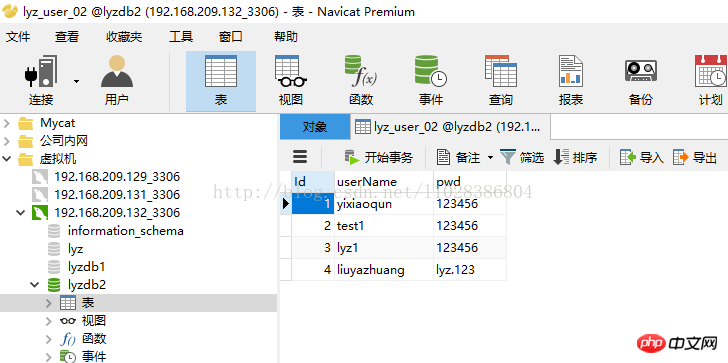Click the 用户 (User) toolbar icon
The height and width of the screenshot is (363, 728).
(x=117, y=81)
